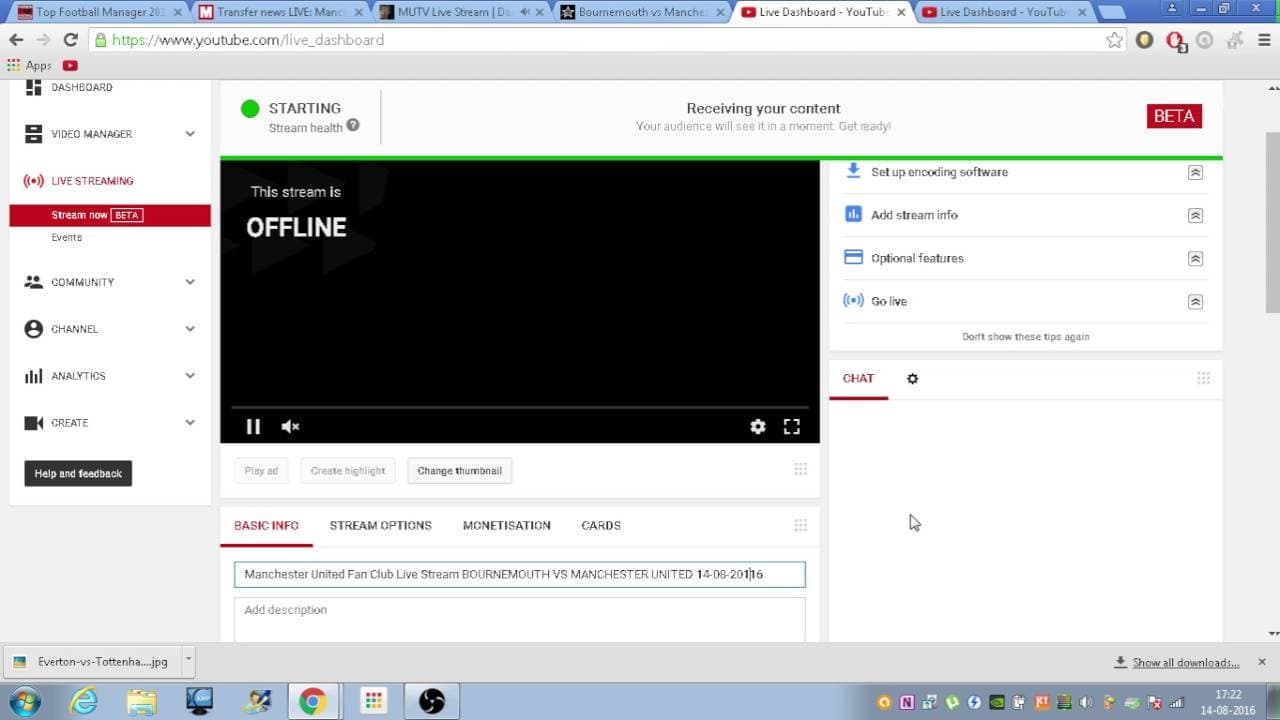Collapse the Set up encoding software tip

[x=1194, y=172]
